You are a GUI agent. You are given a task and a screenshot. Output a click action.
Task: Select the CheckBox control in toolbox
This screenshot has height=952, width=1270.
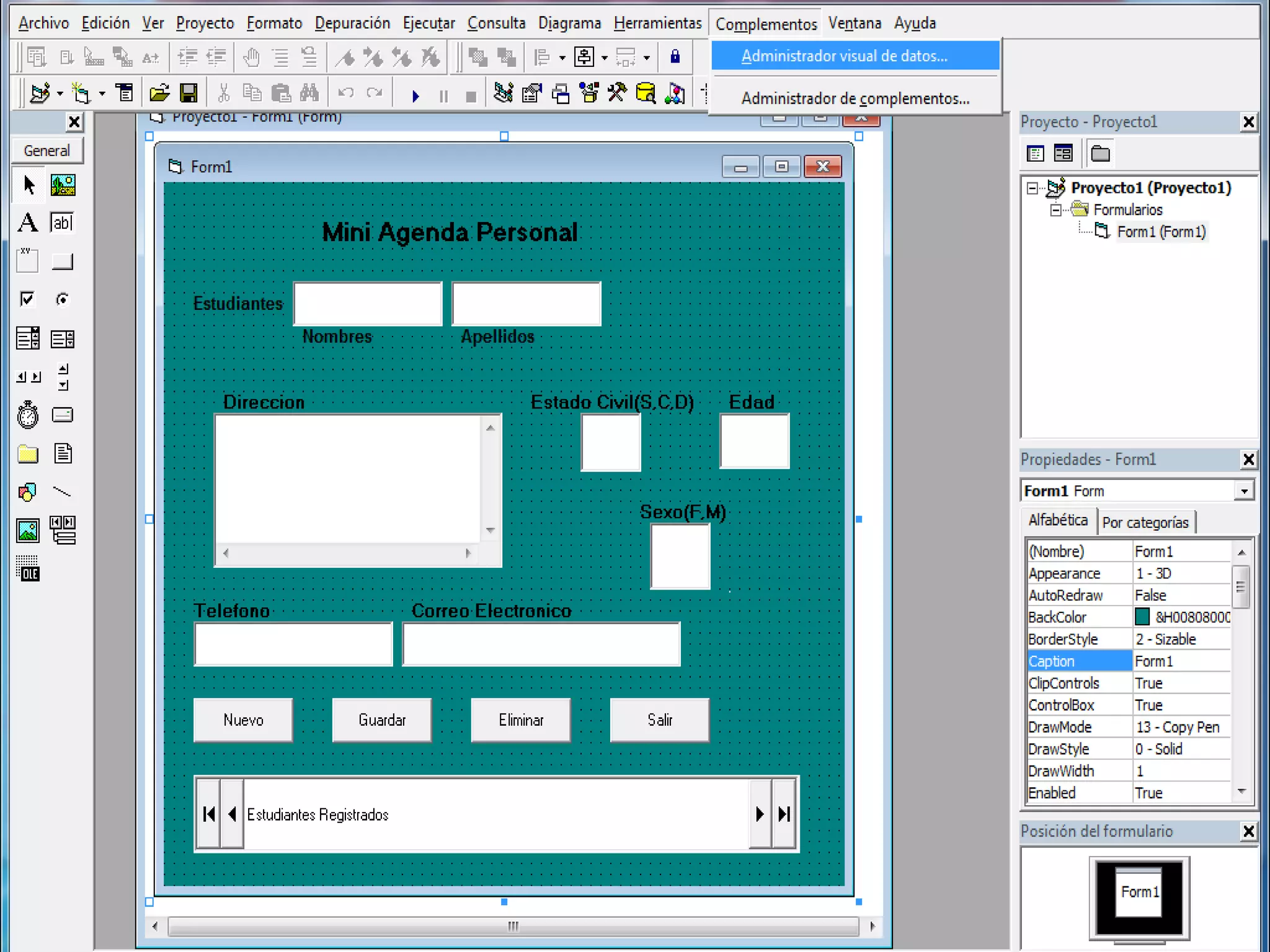pos(27,299)
